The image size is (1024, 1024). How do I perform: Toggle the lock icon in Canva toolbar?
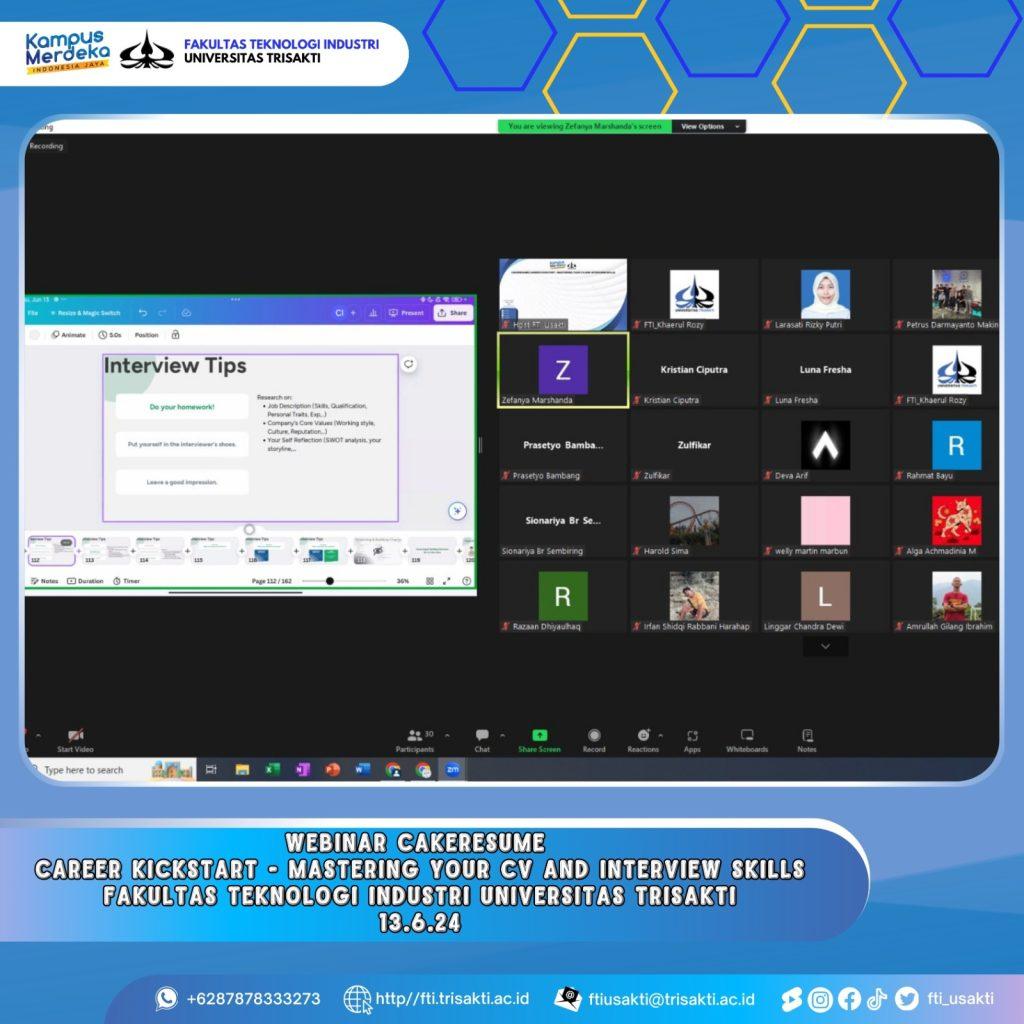pyautogui.click(x=175, y=334)
